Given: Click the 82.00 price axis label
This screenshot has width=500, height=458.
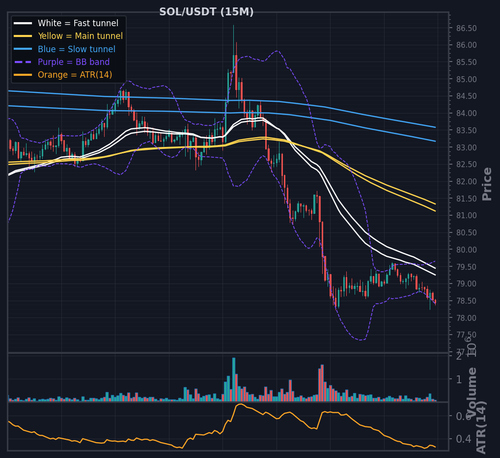Looking at the screenshot, I should point(466,182).
